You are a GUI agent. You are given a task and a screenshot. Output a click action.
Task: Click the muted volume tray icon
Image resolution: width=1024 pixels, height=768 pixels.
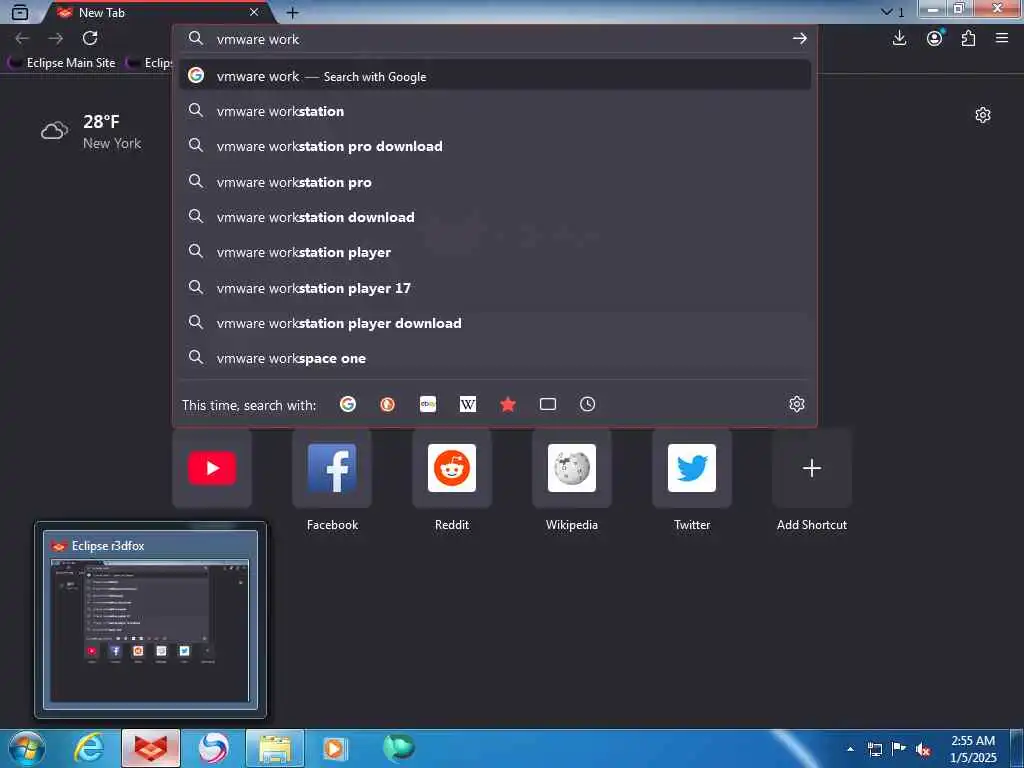pyautogui.click(x=923, y=749)
